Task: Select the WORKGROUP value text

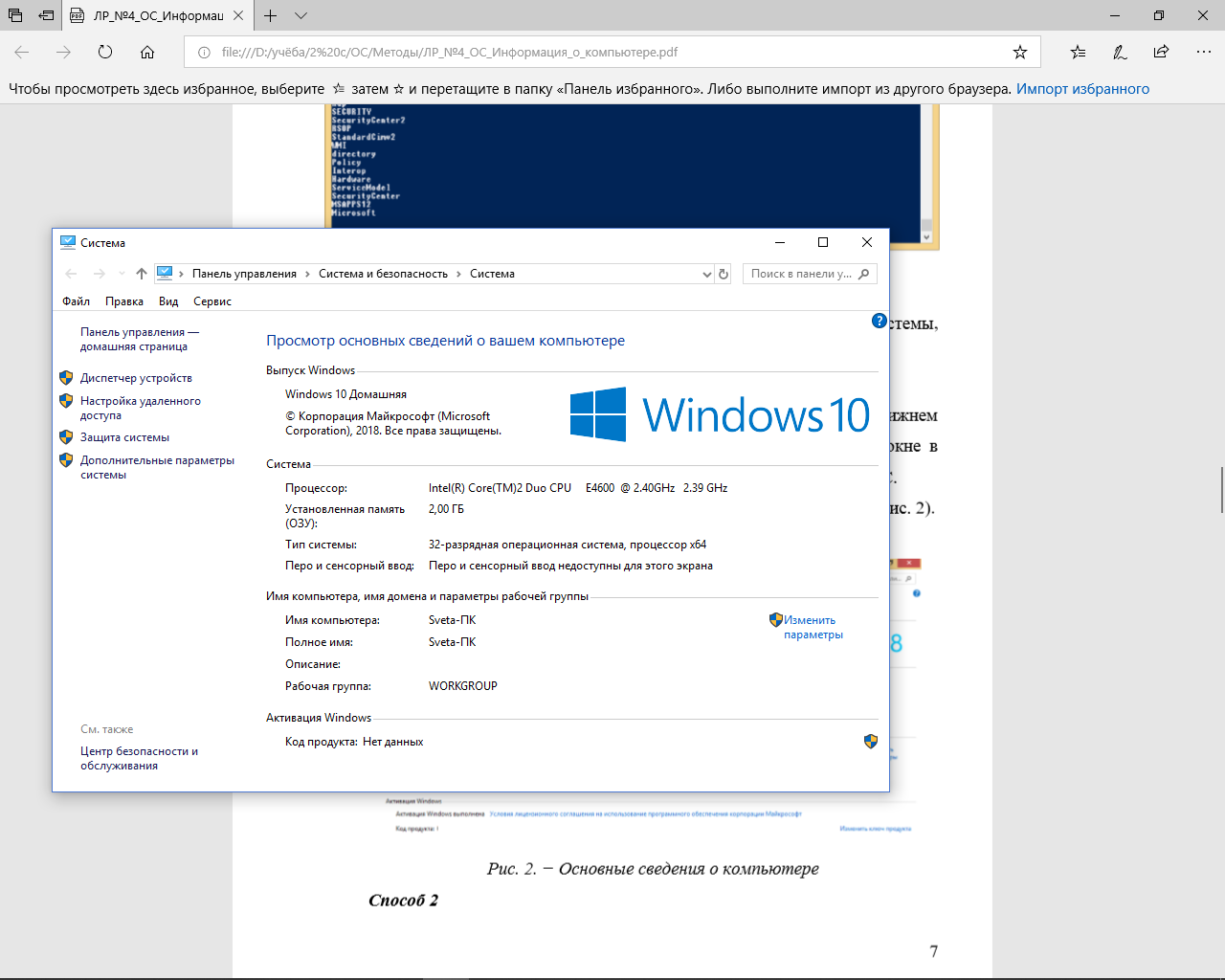Action: [463, 686]
